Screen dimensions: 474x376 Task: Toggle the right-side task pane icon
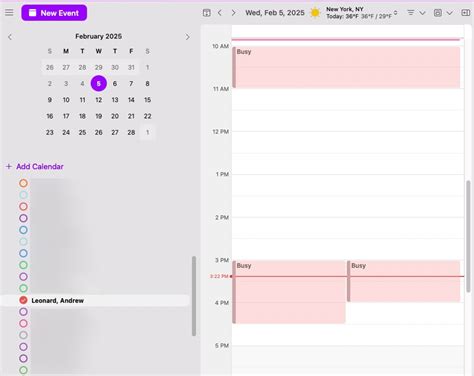tap(466, 13)
